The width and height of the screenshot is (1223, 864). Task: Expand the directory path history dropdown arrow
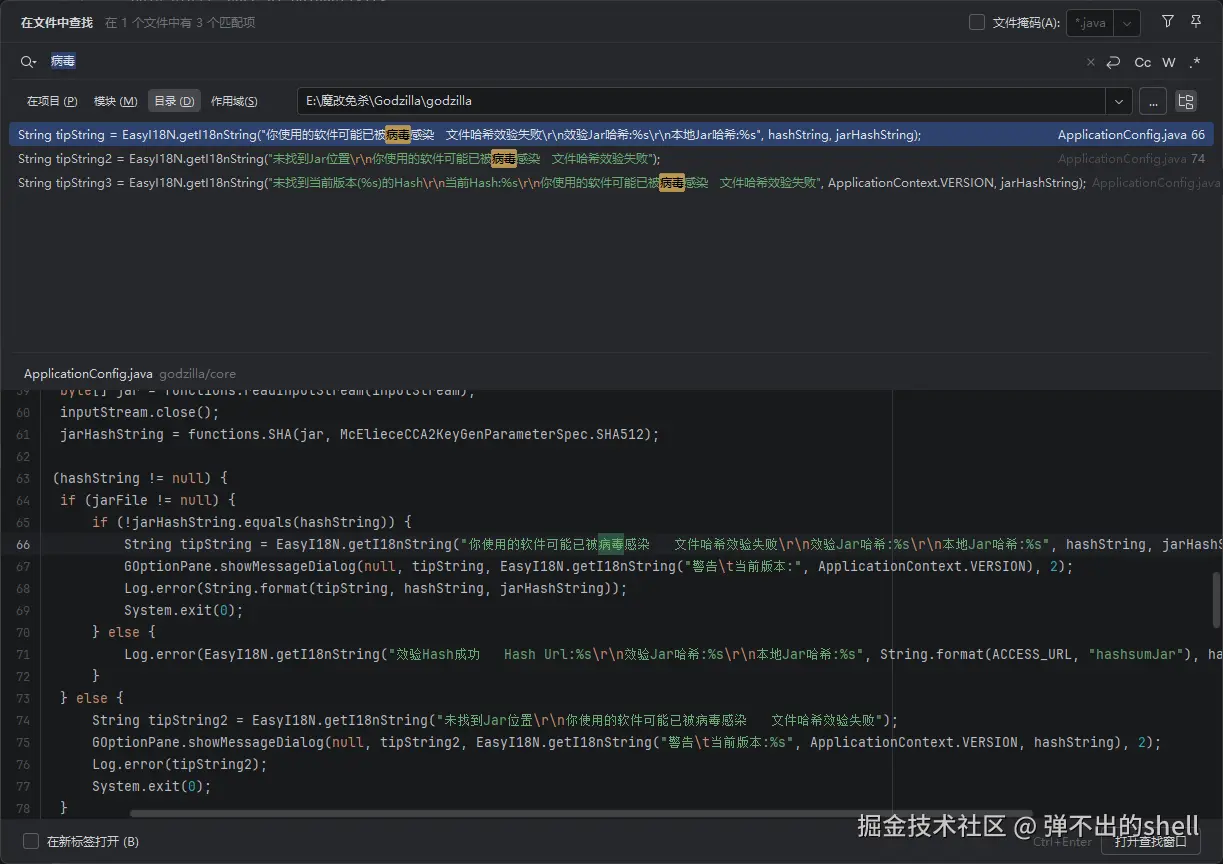[1118, 101]
